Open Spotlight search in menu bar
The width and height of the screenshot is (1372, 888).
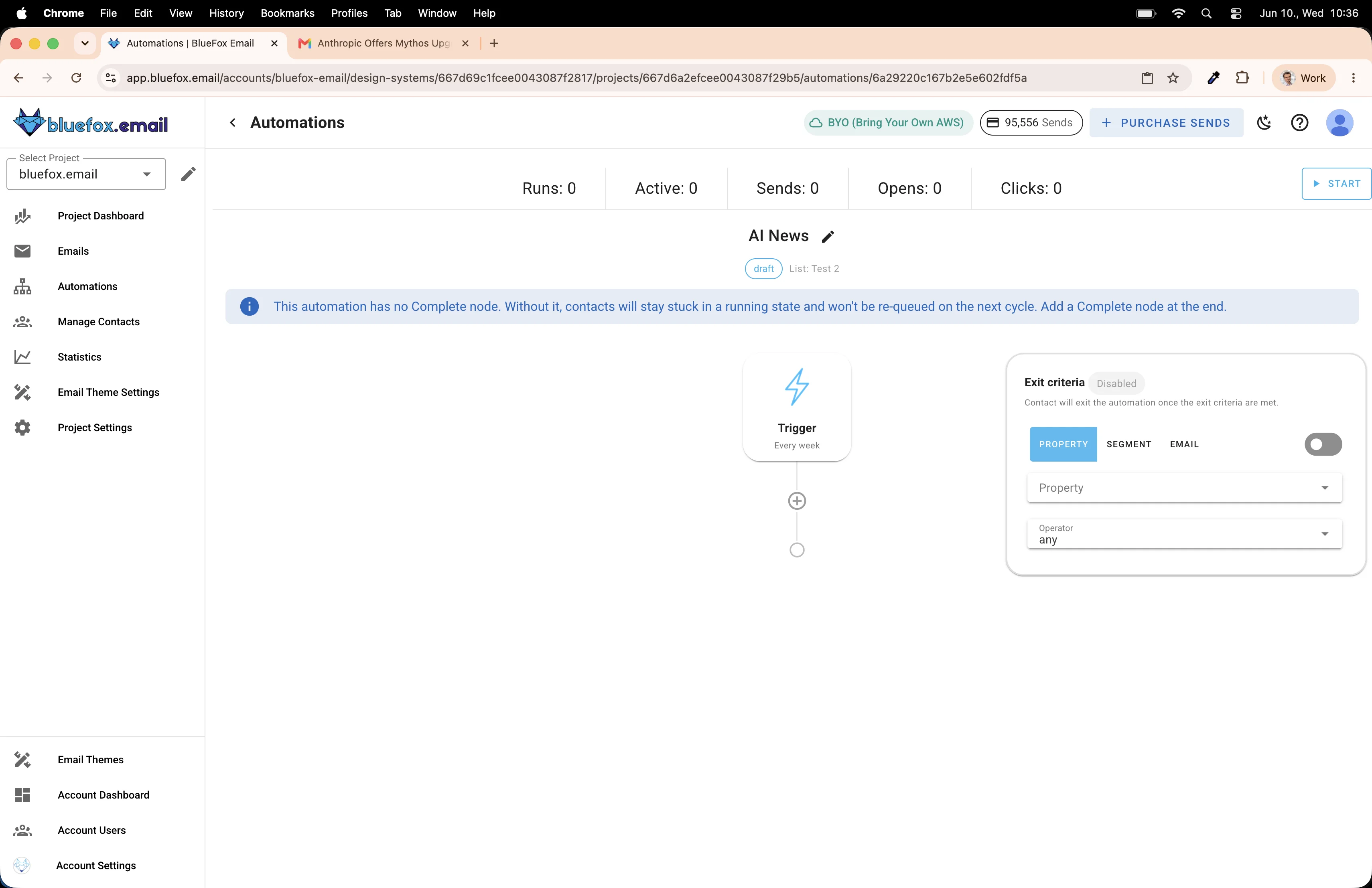click(x=1206, y=13)
